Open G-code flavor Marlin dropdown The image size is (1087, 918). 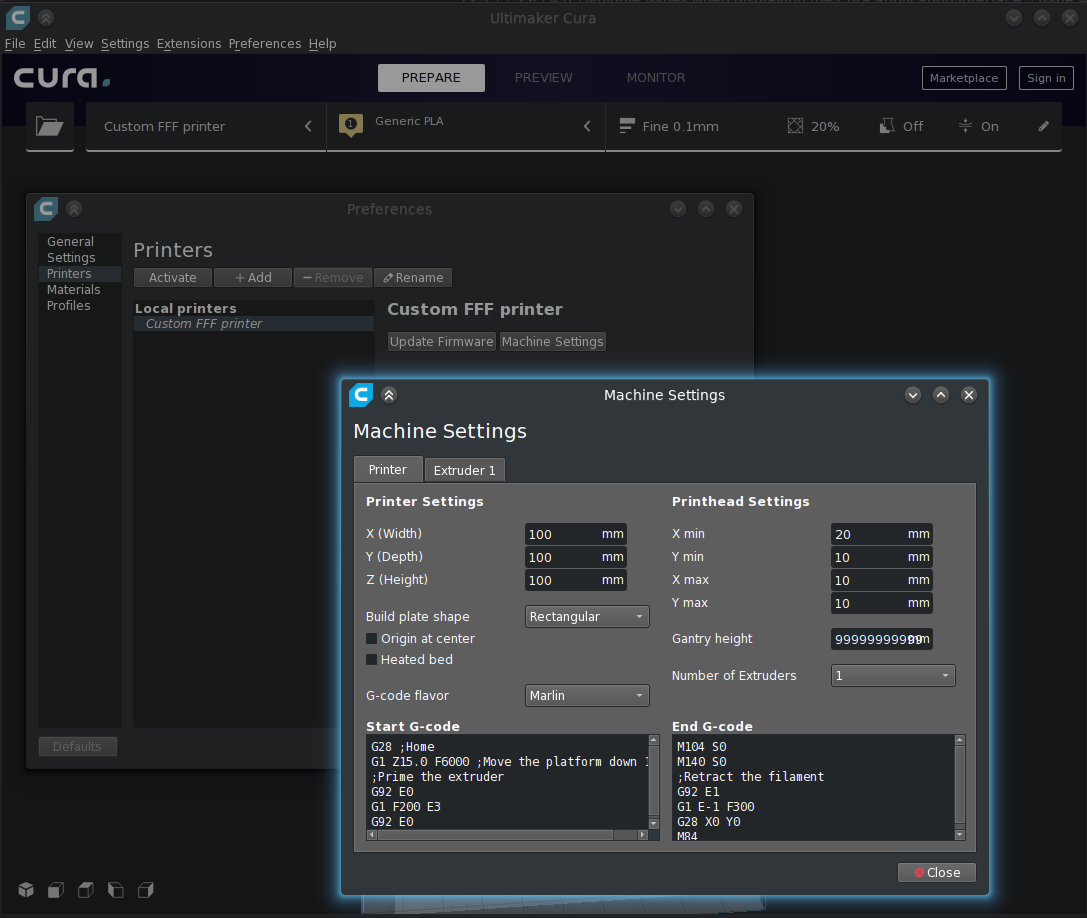[587, 695]
